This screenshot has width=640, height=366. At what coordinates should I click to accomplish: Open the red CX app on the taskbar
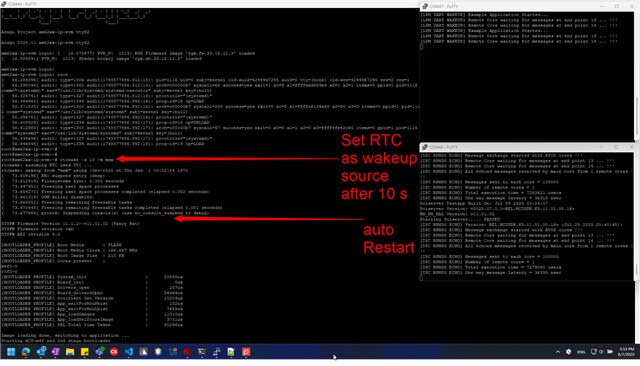pyautogui.click(x=114, y=352)
